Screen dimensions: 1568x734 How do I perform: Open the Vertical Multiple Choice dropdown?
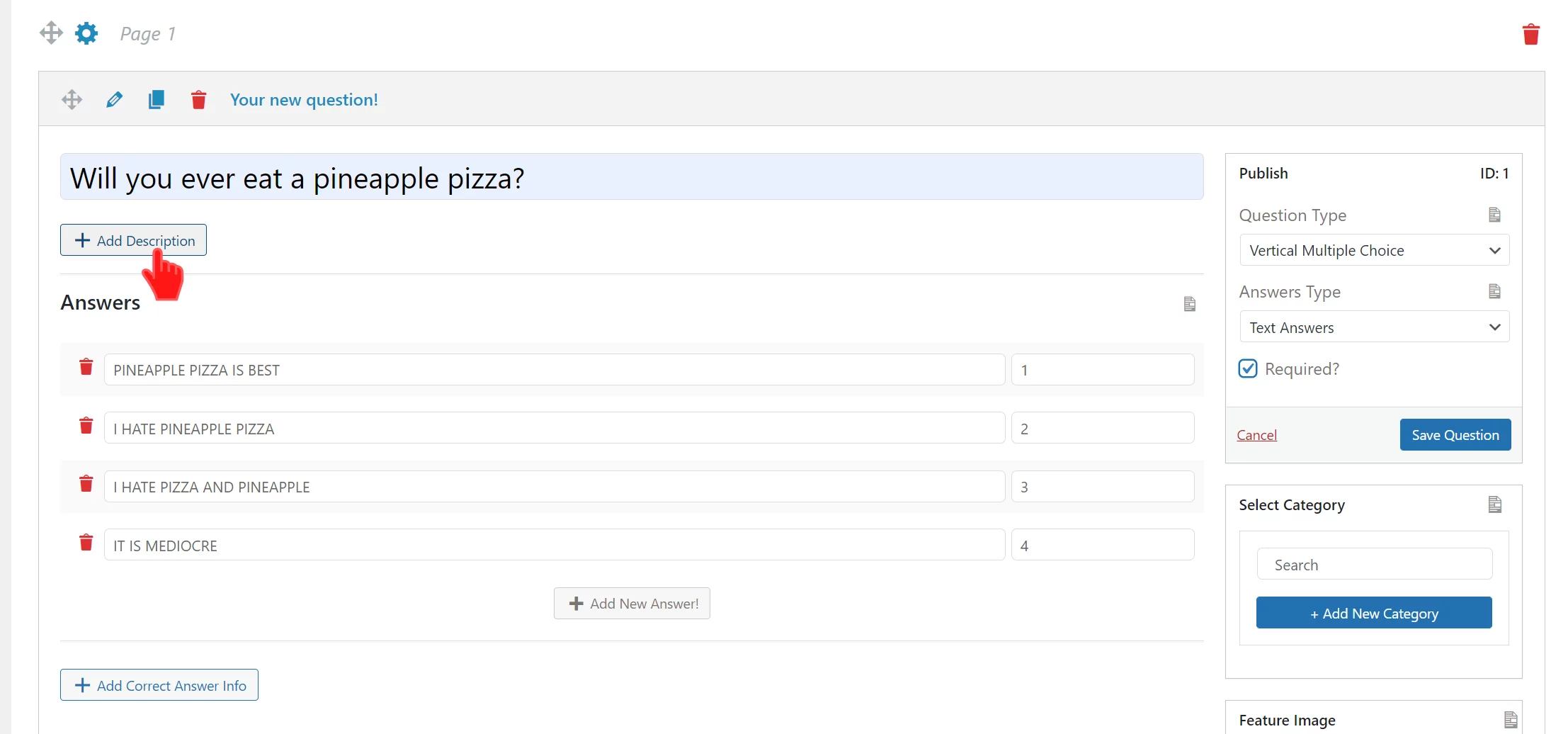coord(1374,250)
